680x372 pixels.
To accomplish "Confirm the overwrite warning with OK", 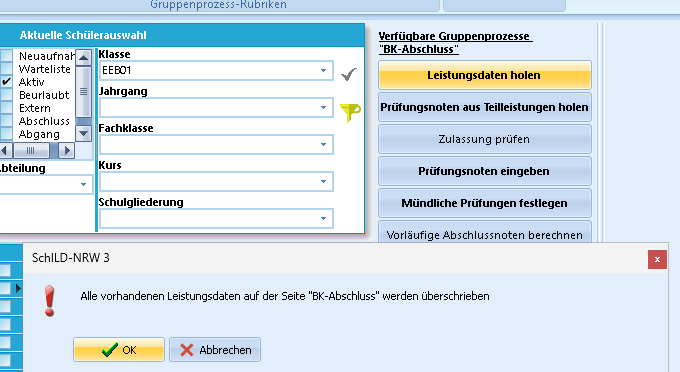I will point(119,349).
